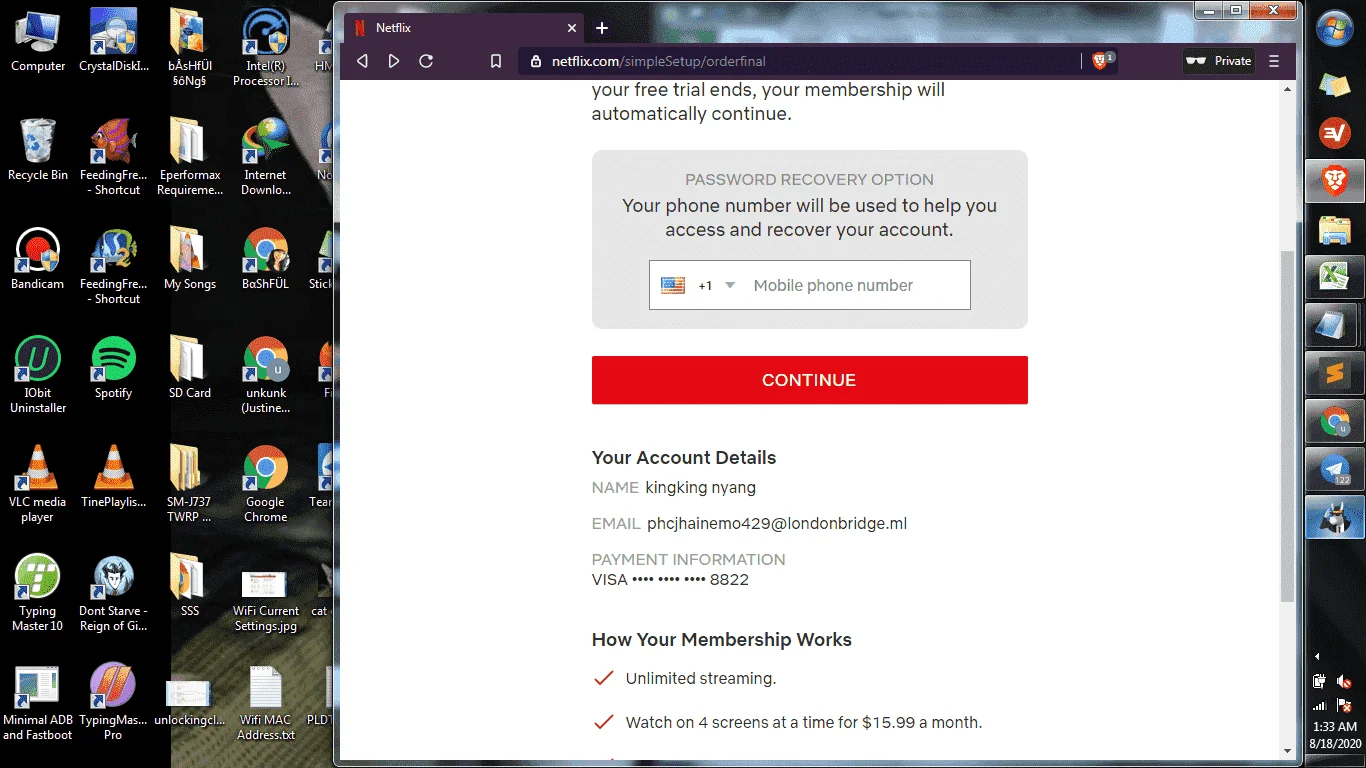Open Dont Starve Reign of Giants icon

114,593
